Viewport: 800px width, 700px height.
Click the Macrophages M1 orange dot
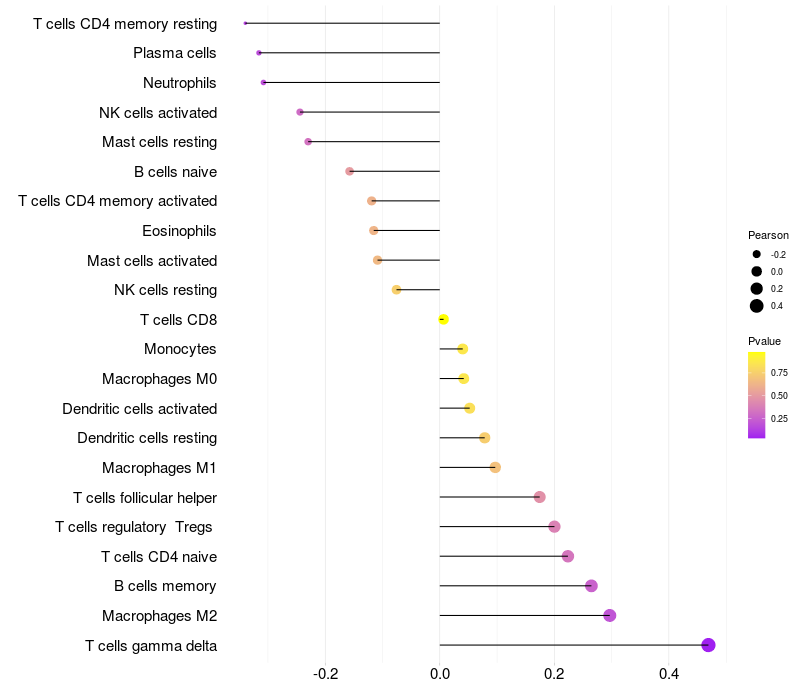495,467
